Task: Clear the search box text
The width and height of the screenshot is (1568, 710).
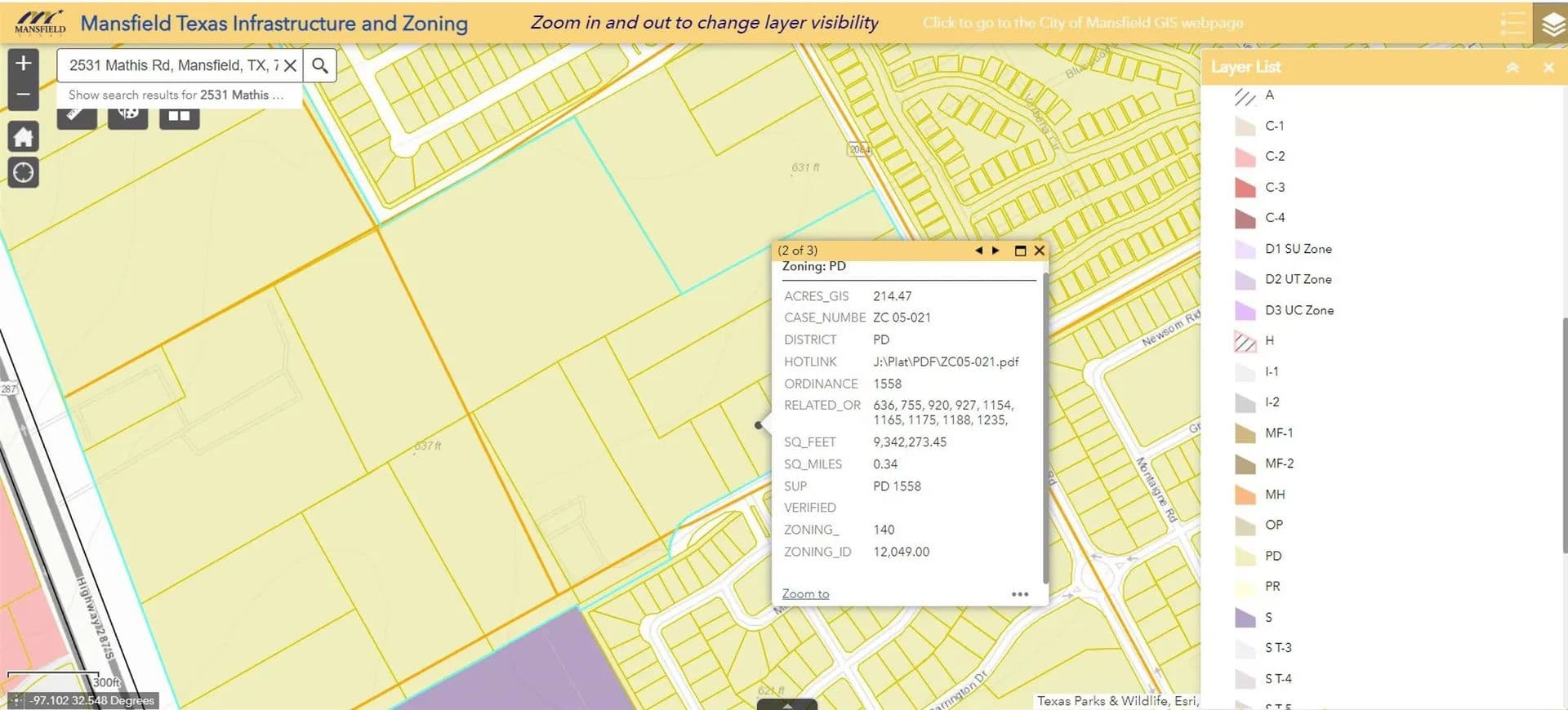Action: click(290, 65)
